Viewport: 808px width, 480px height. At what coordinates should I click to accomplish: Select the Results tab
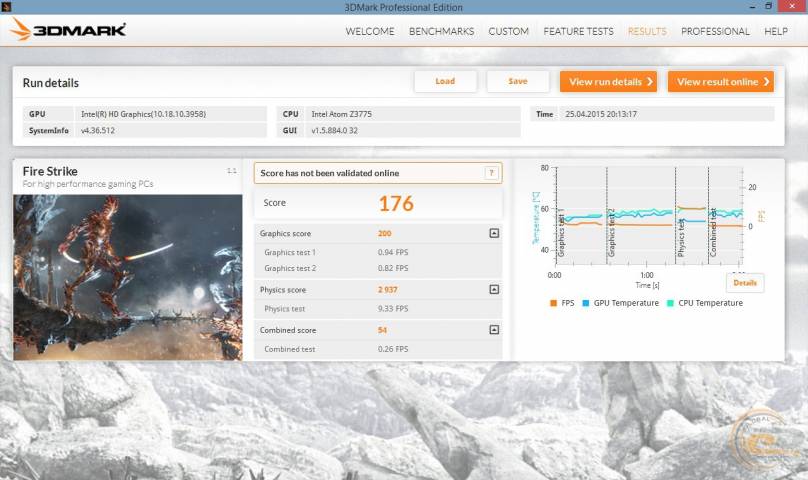tap(647, 31)
